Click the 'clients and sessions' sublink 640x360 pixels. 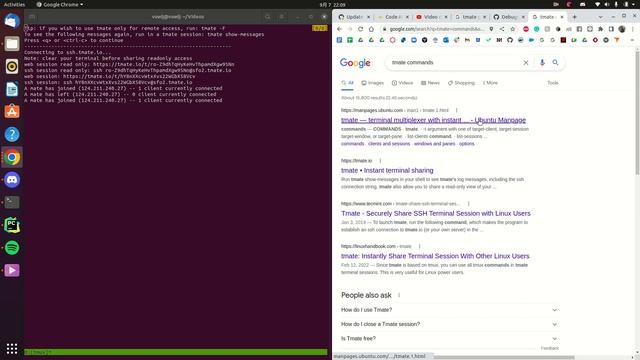[x=389, y=144]
